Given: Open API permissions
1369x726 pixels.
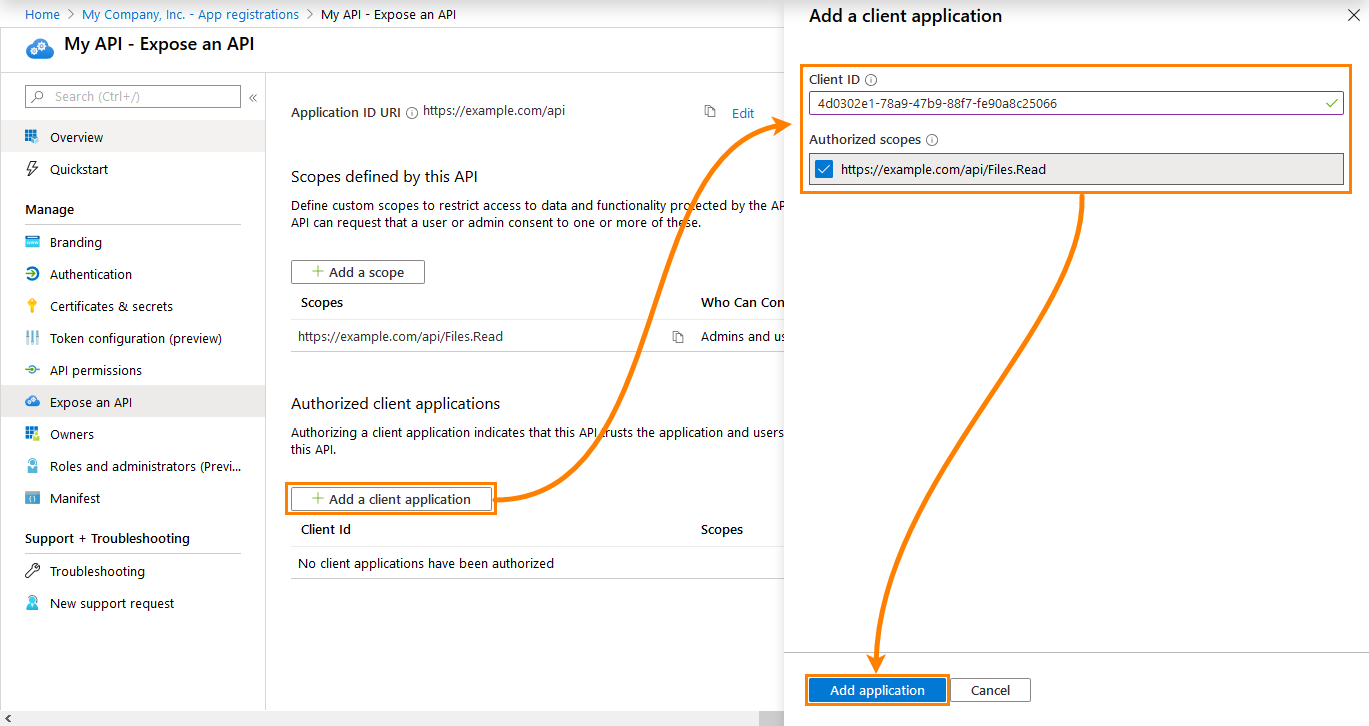Looking at the screenshot, I should 95,370.
